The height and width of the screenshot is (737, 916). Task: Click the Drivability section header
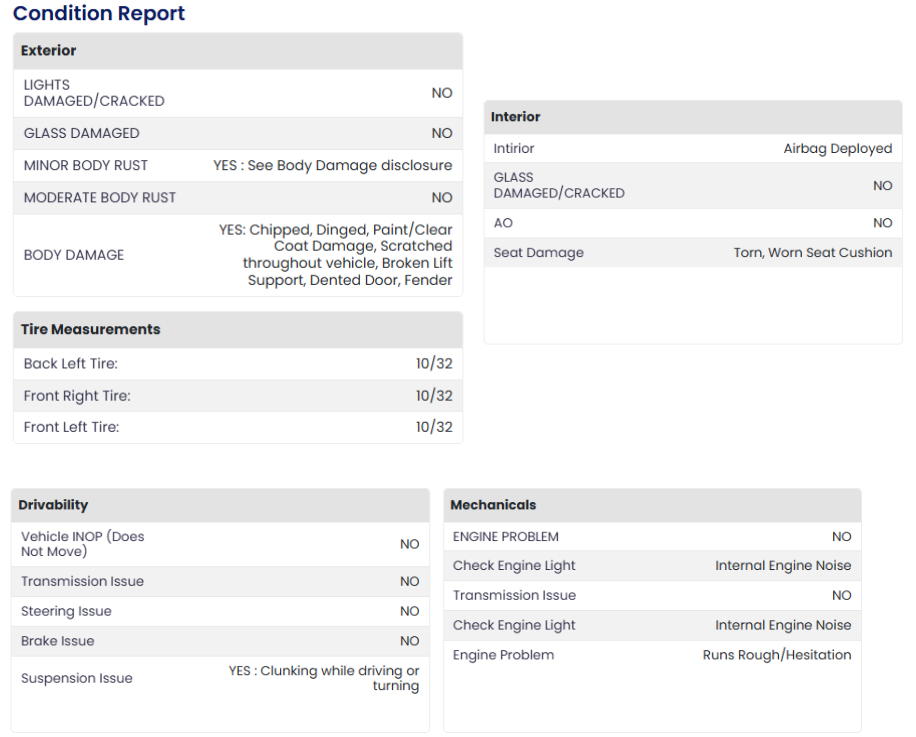click(53, 505)
